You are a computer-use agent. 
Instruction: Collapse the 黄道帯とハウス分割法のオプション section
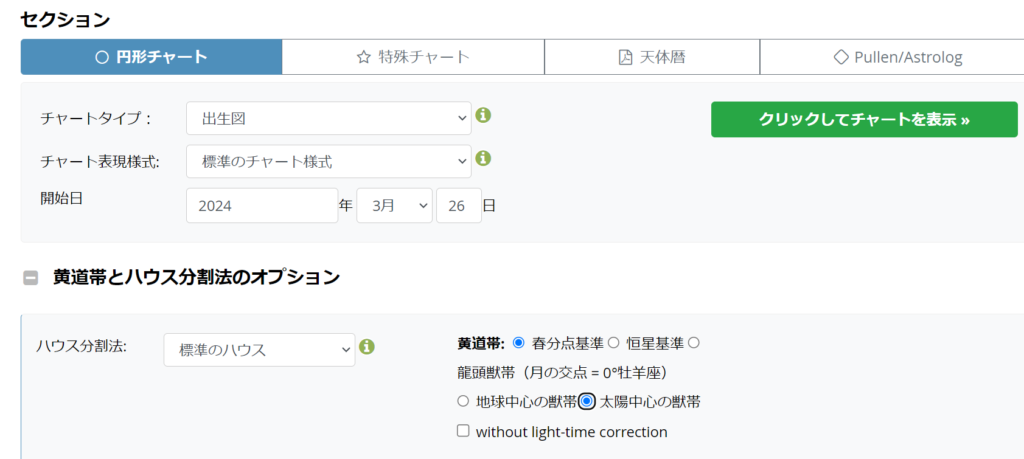tap(31, 278)
